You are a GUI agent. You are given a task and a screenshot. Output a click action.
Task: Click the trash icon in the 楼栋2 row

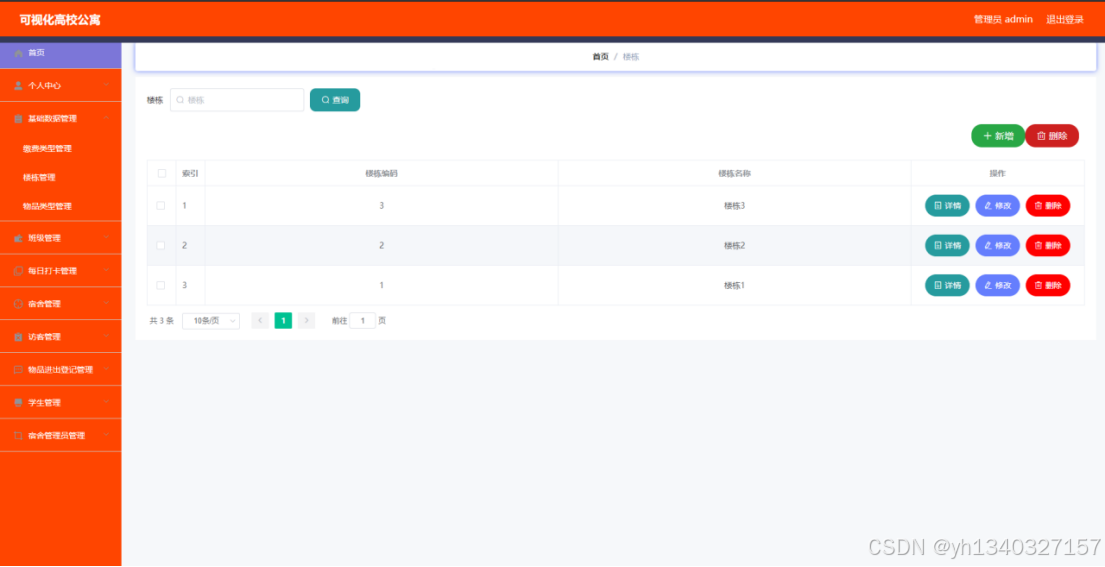pyautogui.click(x=1038, y=245)
